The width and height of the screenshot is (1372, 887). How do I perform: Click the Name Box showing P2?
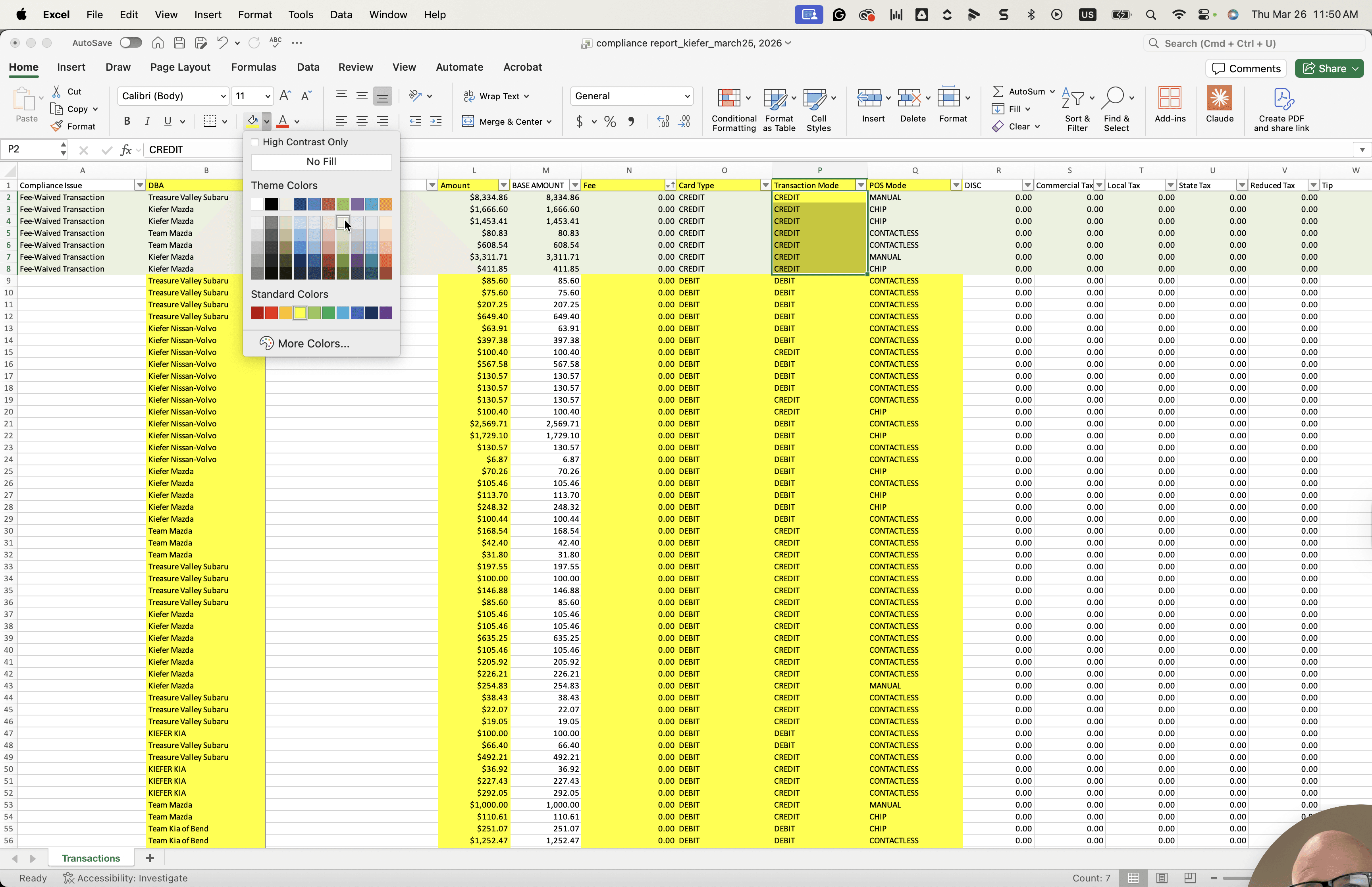coord(30,149)
